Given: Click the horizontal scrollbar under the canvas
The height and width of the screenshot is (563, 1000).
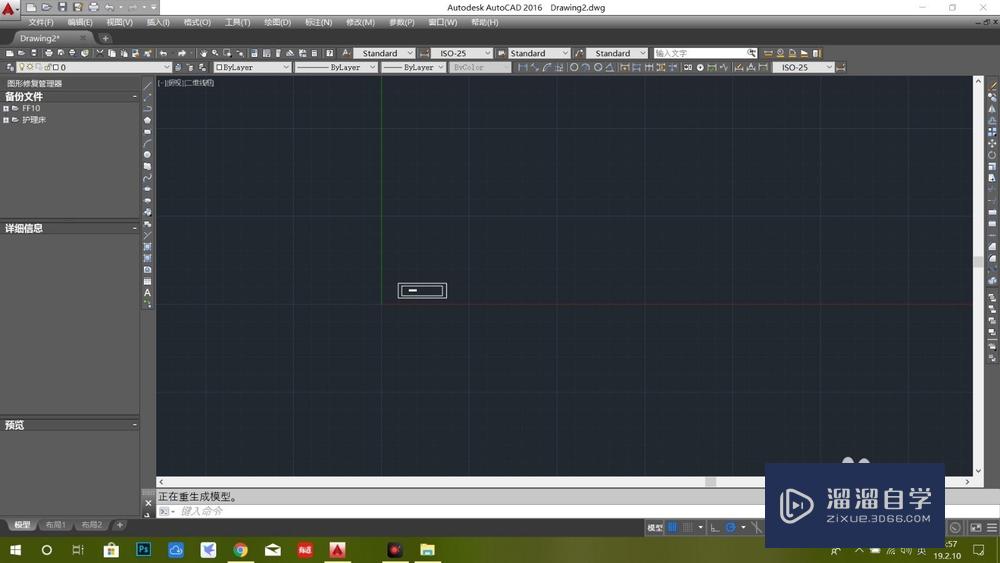Looking at the screenshot, I should click(564, 482).
